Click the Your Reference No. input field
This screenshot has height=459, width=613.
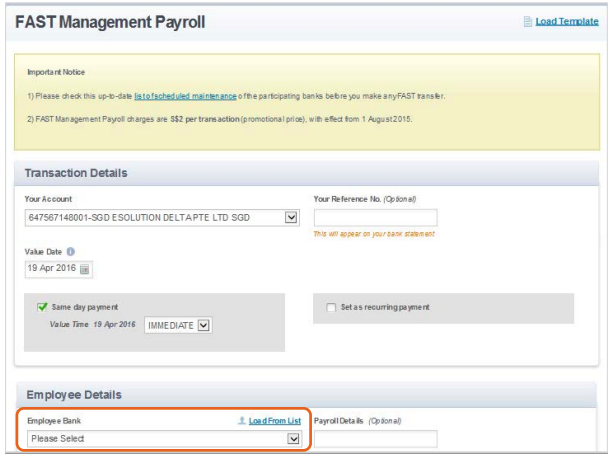(375, 218)
